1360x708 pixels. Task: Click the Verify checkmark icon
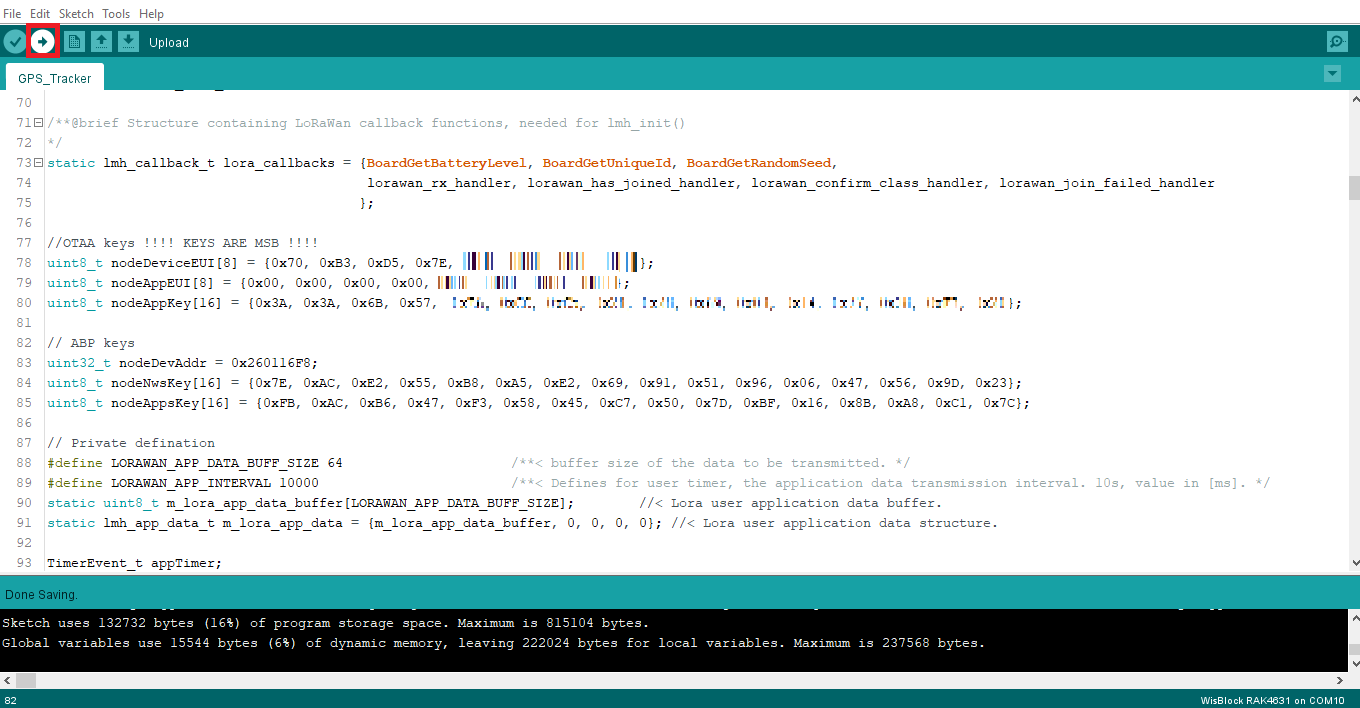[x=14, y=41]
